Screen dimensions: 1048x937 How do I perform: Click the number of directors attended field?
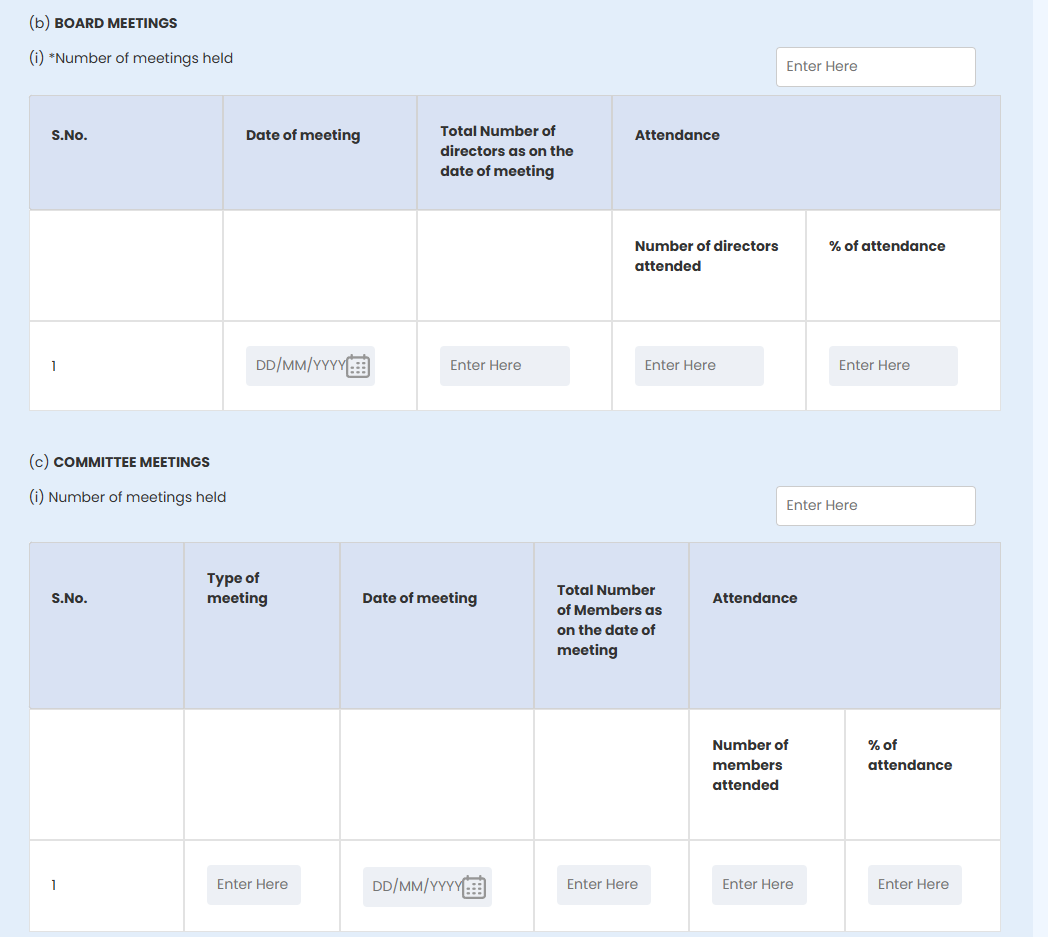698,366
